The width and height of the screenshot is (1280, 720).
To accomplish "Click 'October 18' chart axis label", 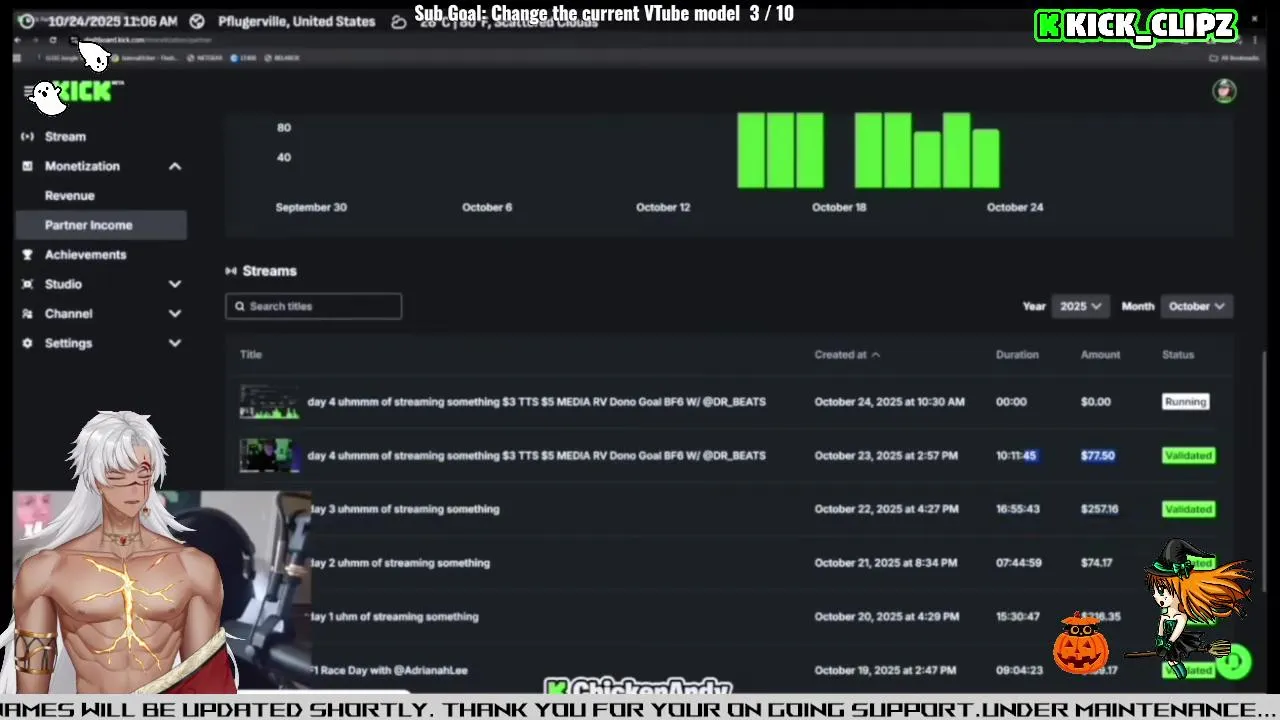I will click(839, 207).
